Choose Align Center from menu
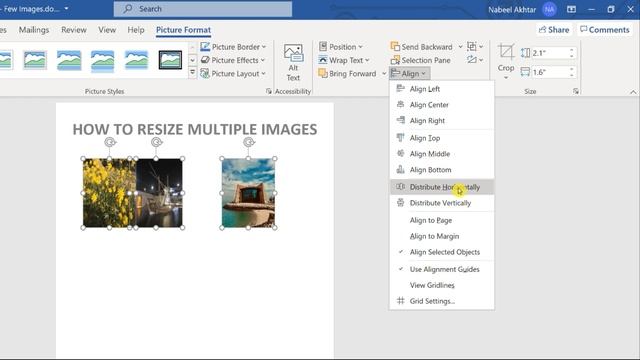640x360 pixels. [x=442, y=105]
